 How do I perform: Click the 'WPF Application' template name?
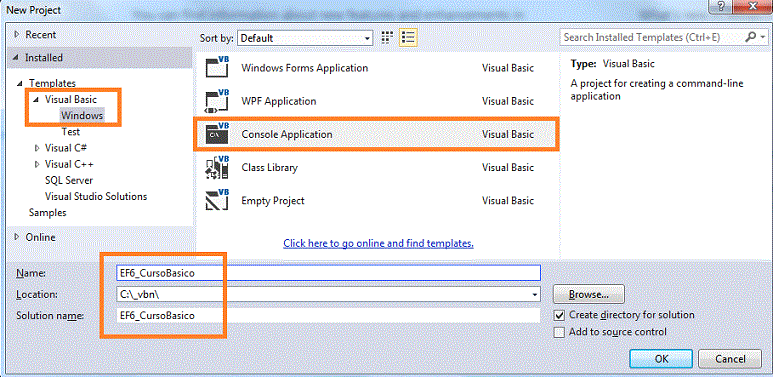(x=279, y=102)
